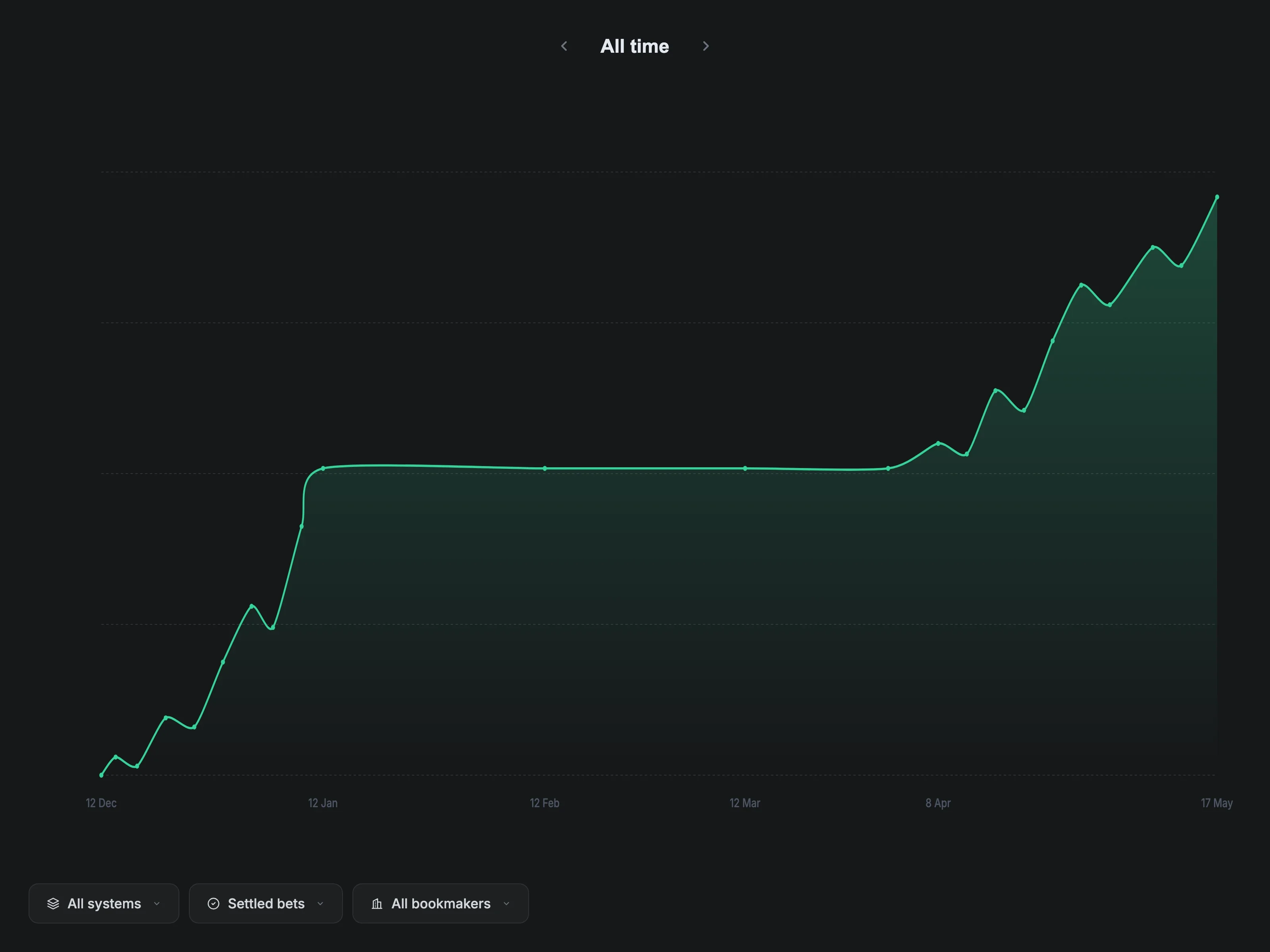
Task: Click the chevron on All bookmakers filter
Action: (506, 904)
